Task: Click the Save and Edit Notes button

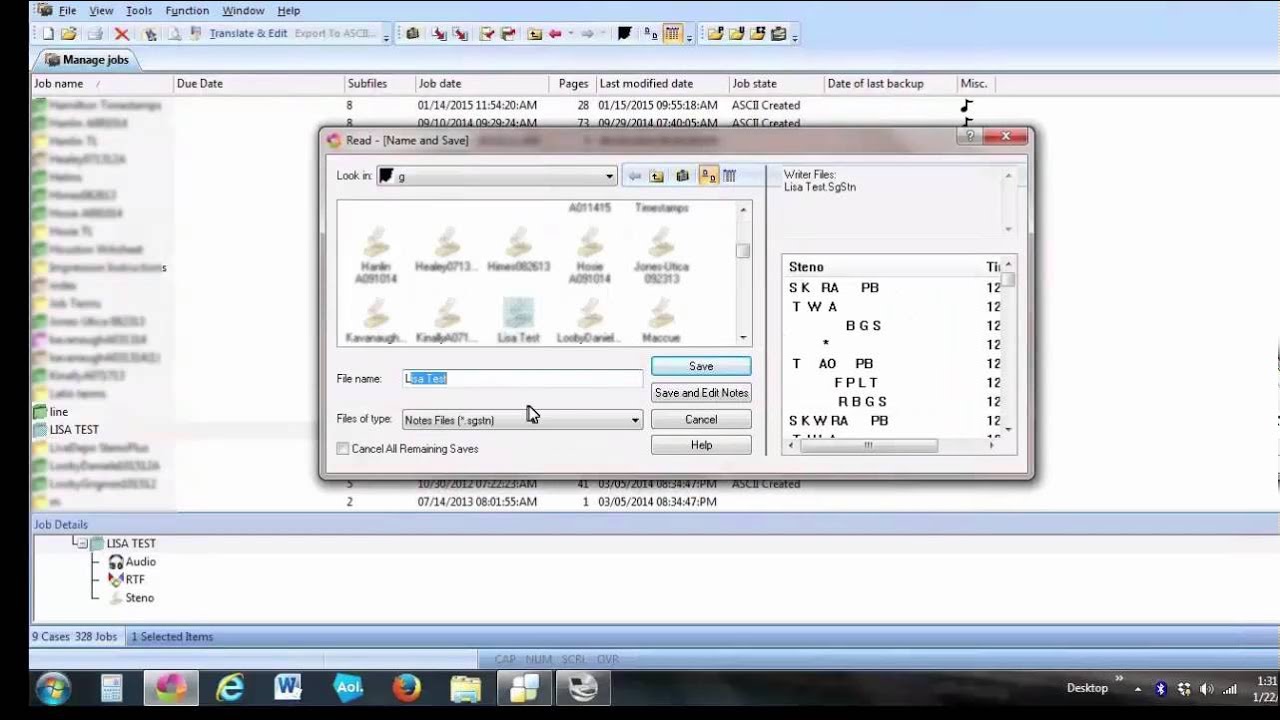Action: 701,393
